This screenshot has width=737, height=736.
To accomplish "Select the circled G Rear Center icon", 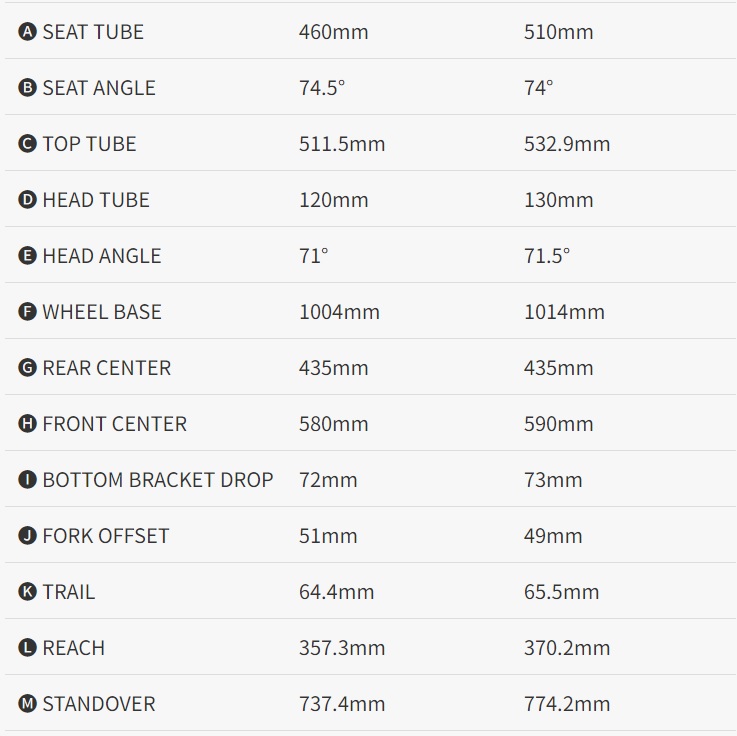I will click(x=27, y=368).
